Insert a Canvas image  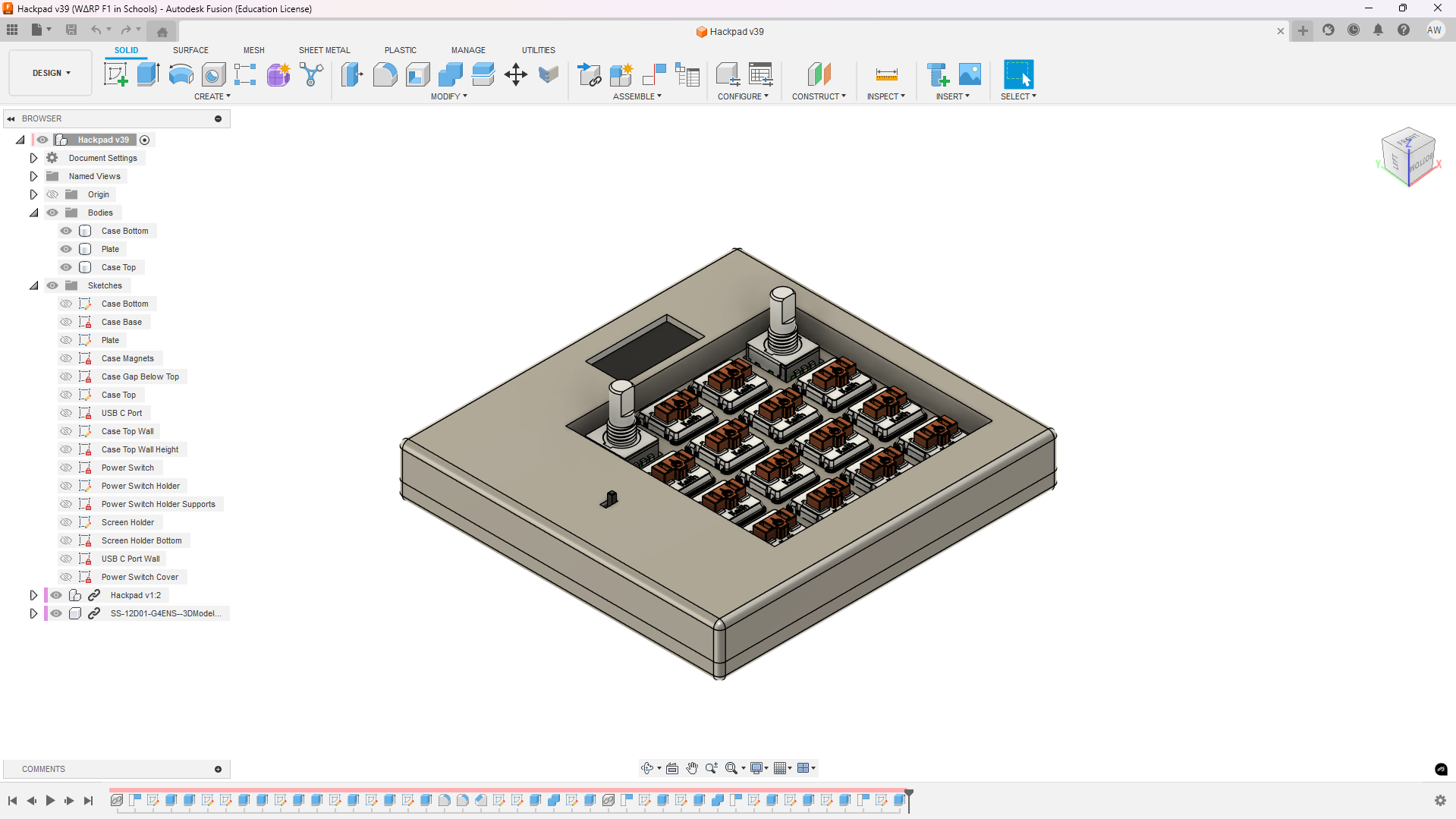(x=970, y=74)
